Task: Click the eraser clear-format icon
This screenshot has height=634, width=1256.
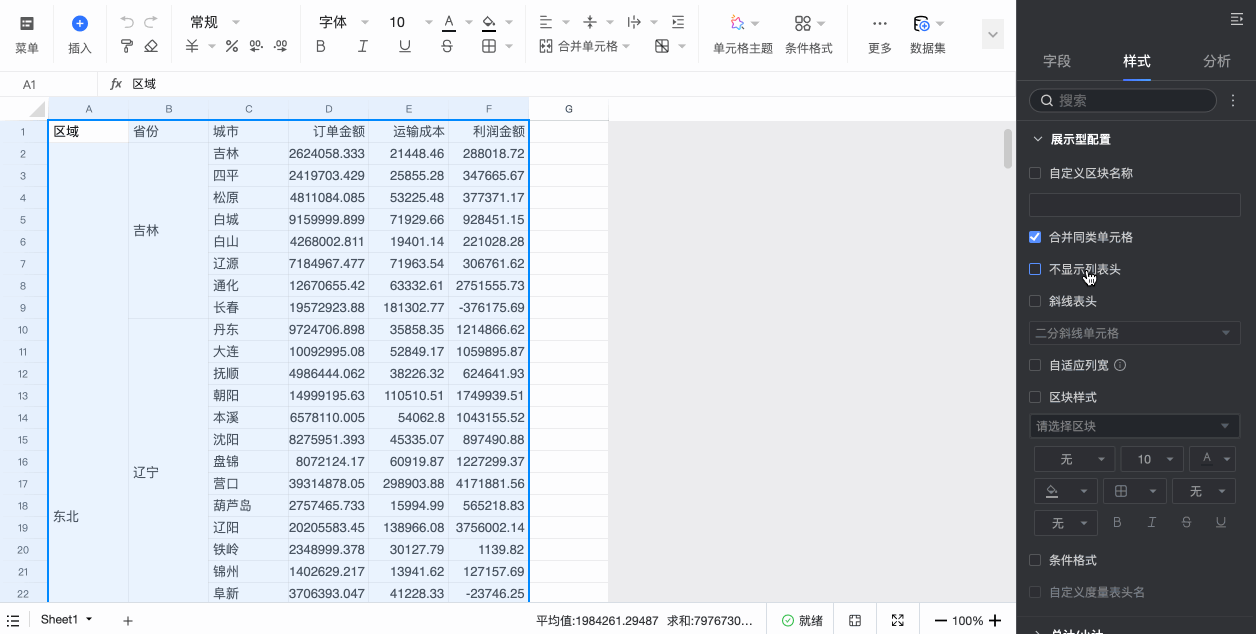Action: pos(151,46)
